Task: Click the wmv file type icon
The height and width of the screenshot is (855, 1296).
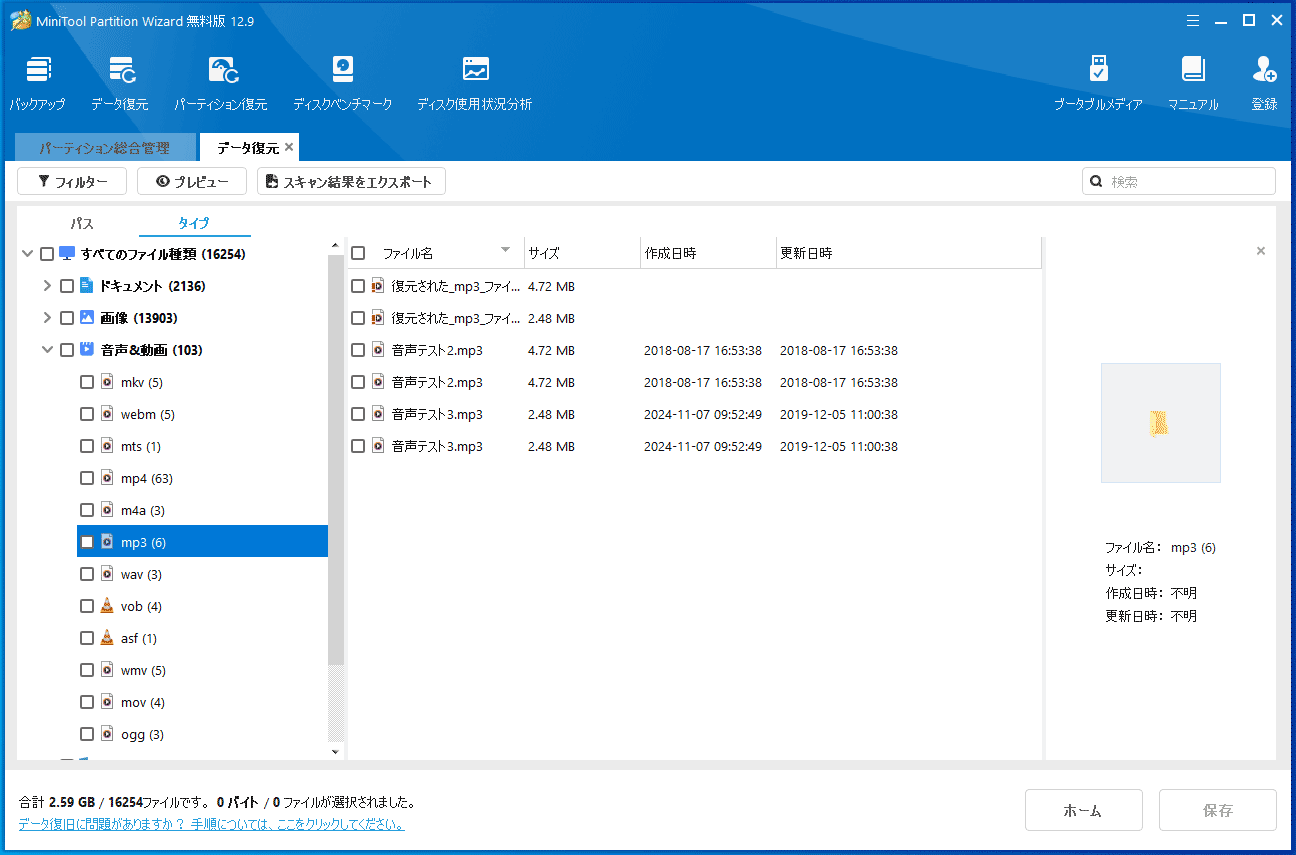Action: 108,670
